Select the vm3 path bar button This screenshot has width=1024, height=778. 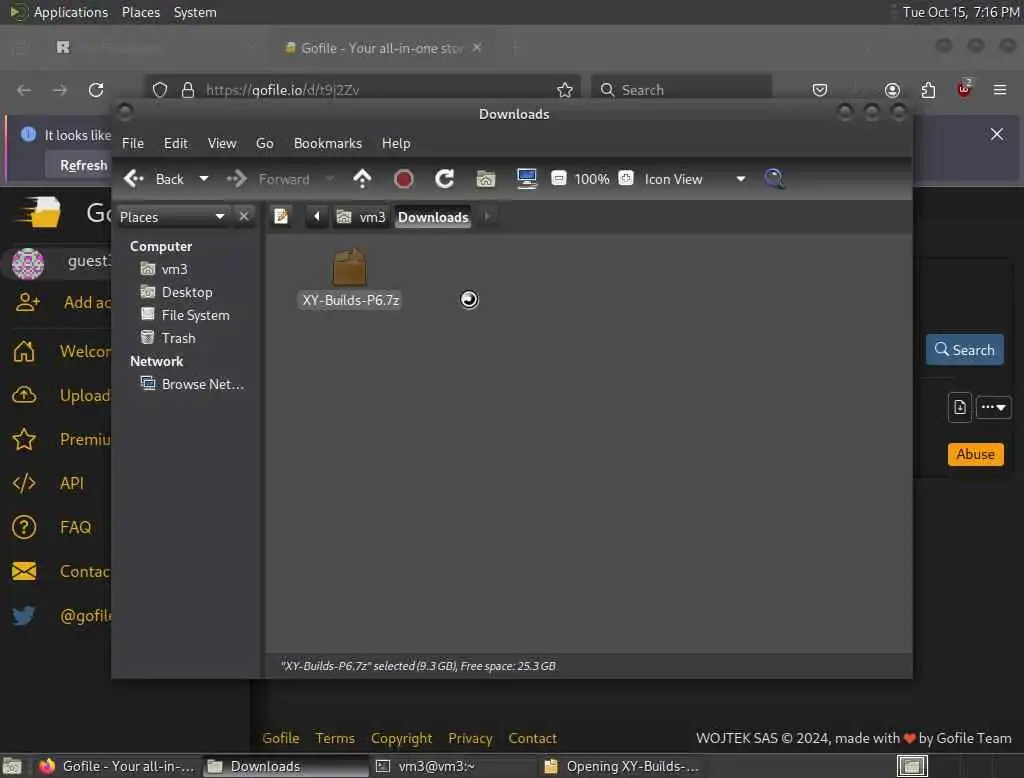(361, 217)
